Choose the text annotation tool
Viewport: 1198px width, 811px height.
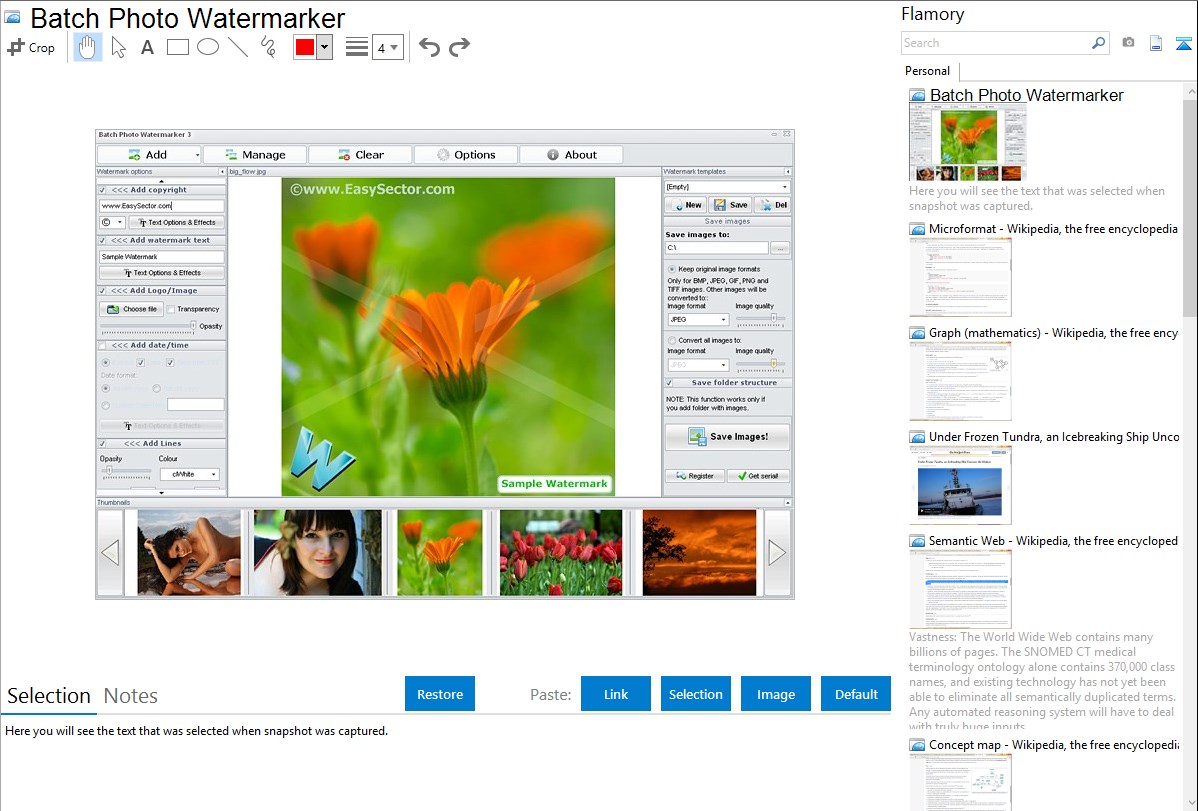[x=147, y=47]
